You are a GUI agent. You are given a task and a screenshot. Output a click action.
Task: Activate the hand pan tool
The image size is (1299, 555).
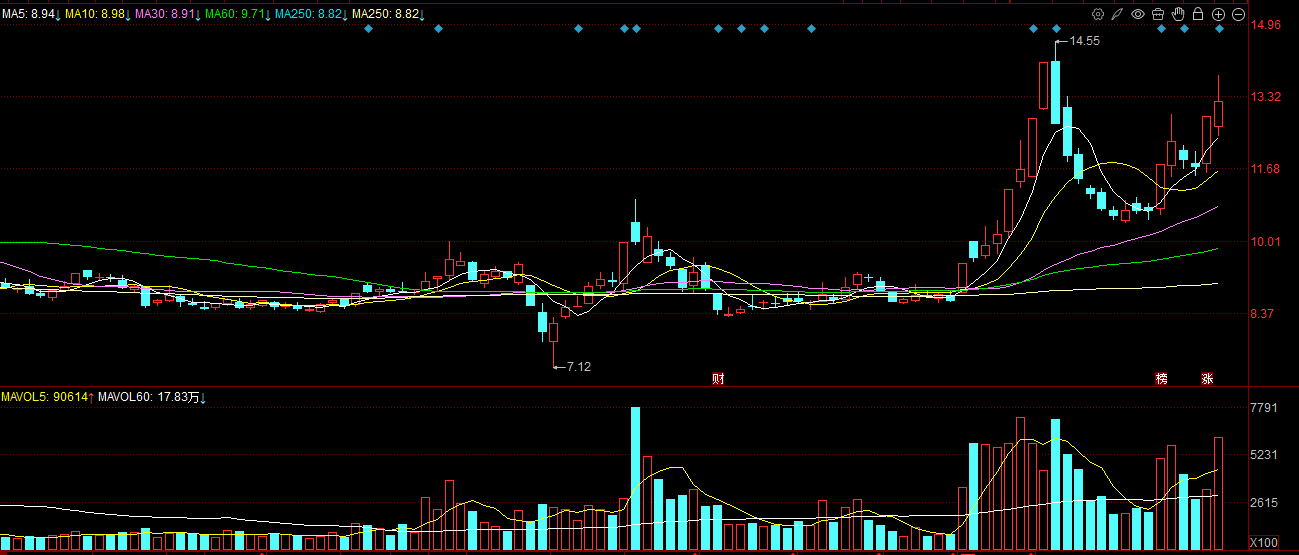[x=1178, y=14]
